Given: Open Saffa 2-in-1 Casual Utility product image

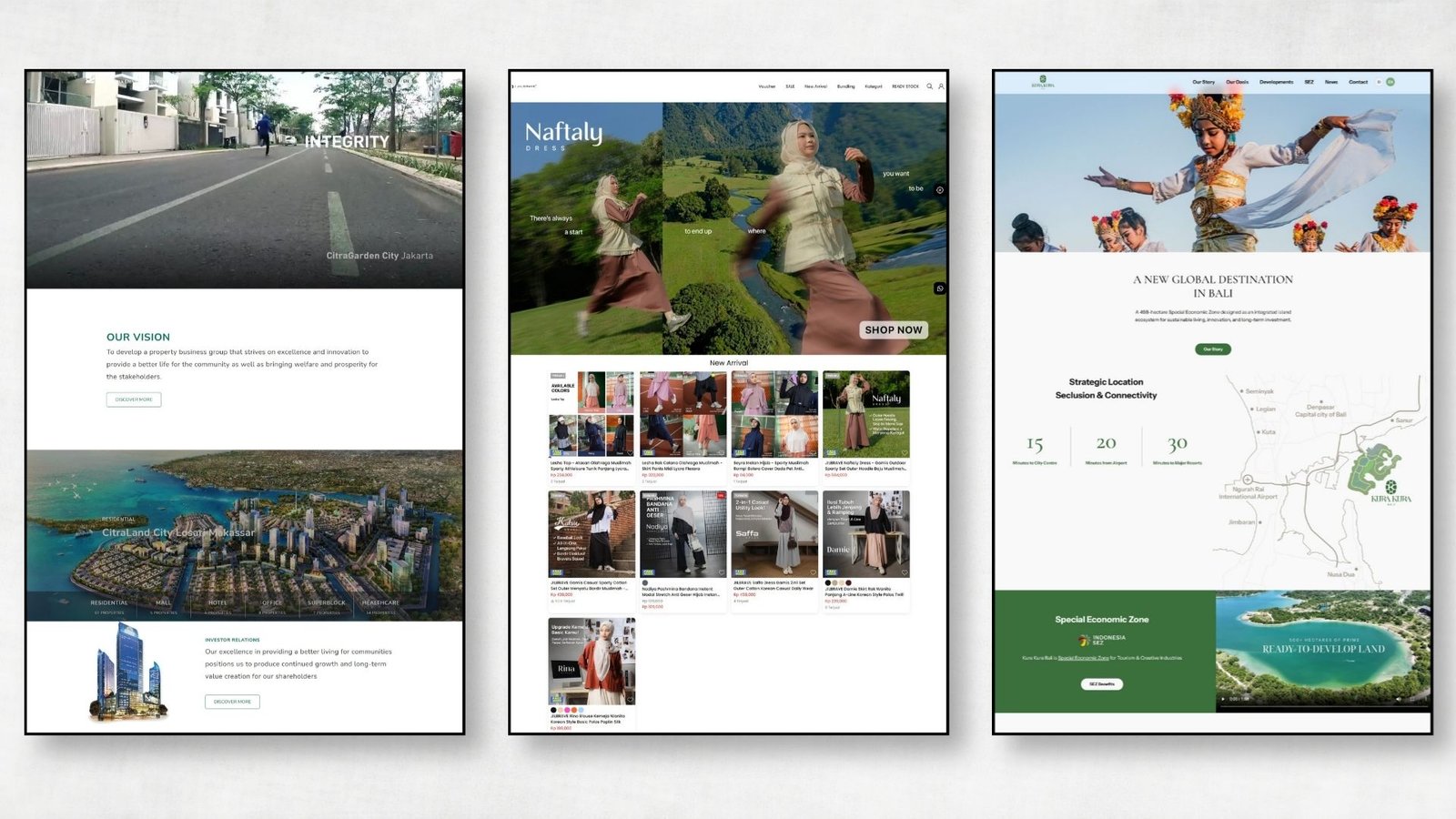Looking at the screenshot, I should (775, 534).
